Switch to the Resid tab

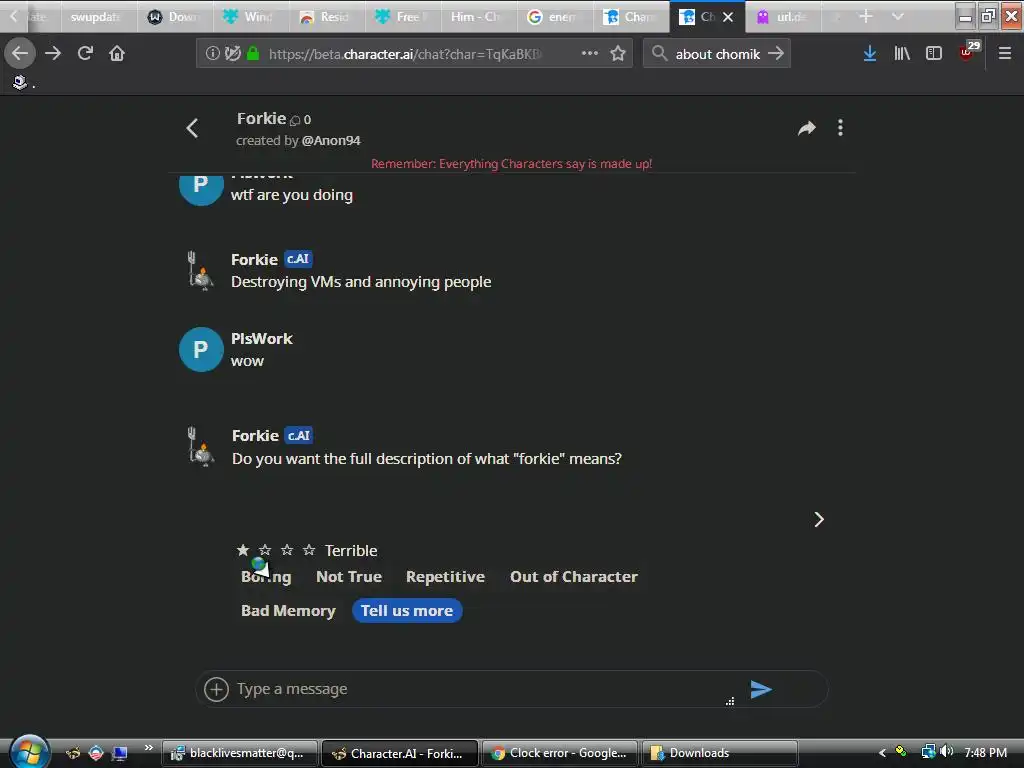click(x=326, y=16)
